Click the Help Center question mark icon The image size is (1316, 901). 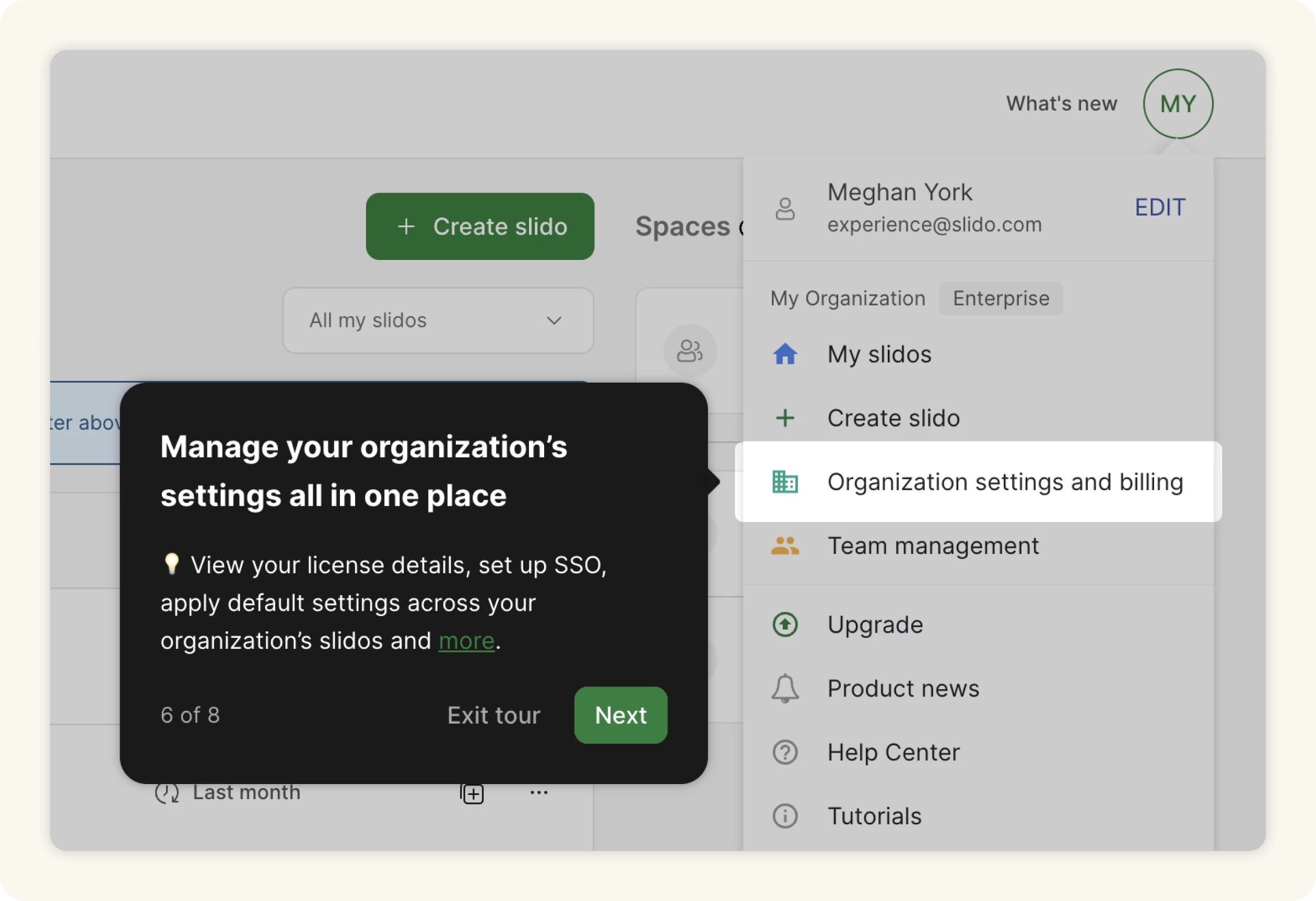[785, 753]
